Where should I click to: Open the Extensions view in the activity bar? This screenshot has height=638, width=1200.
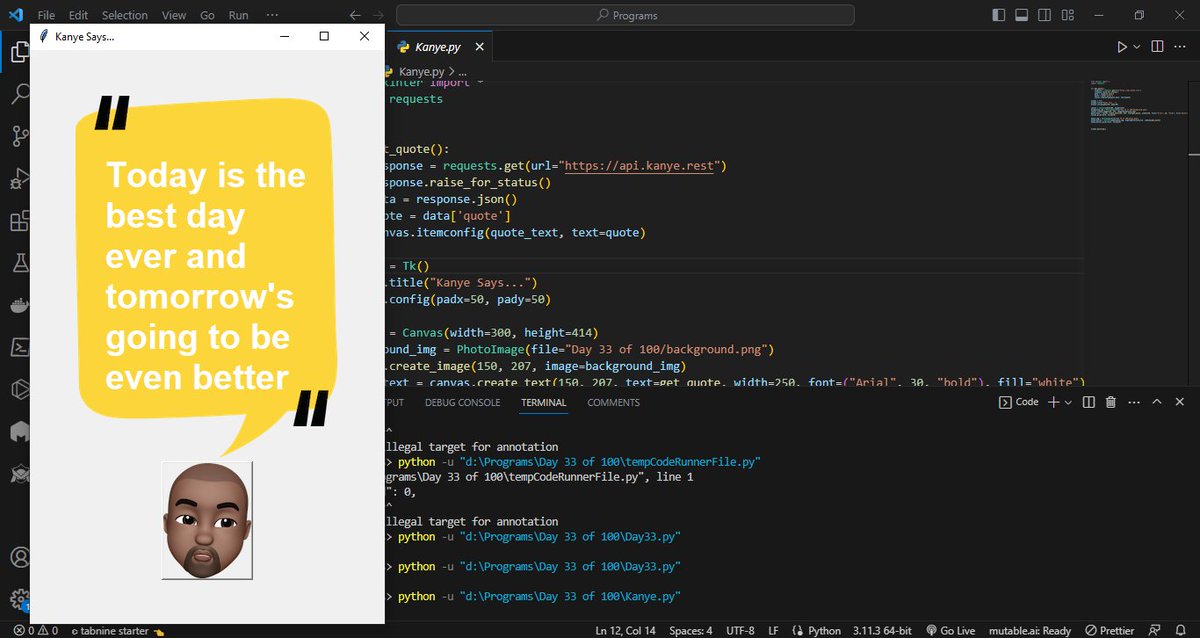pyautogui.click(x=18, y=221)
